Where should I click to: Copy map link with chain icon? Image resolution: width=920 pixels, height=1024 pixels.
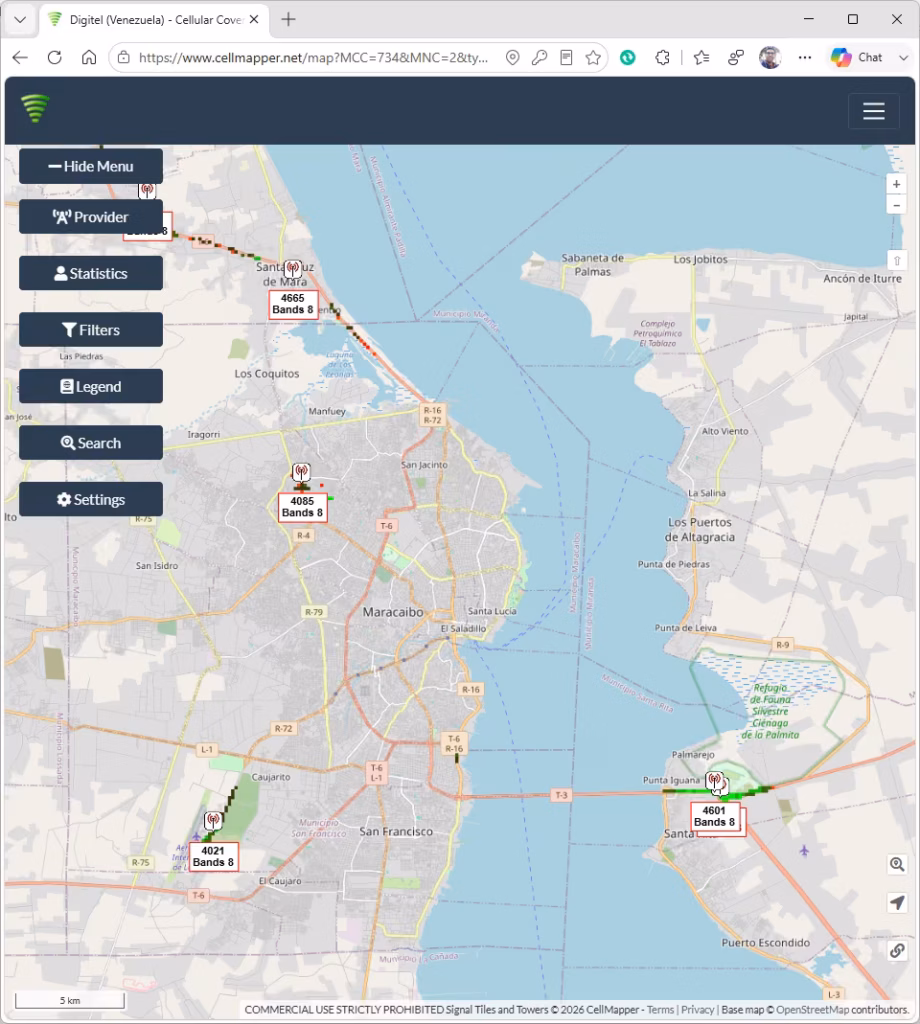pyautogui.click(x=897, y=951)
